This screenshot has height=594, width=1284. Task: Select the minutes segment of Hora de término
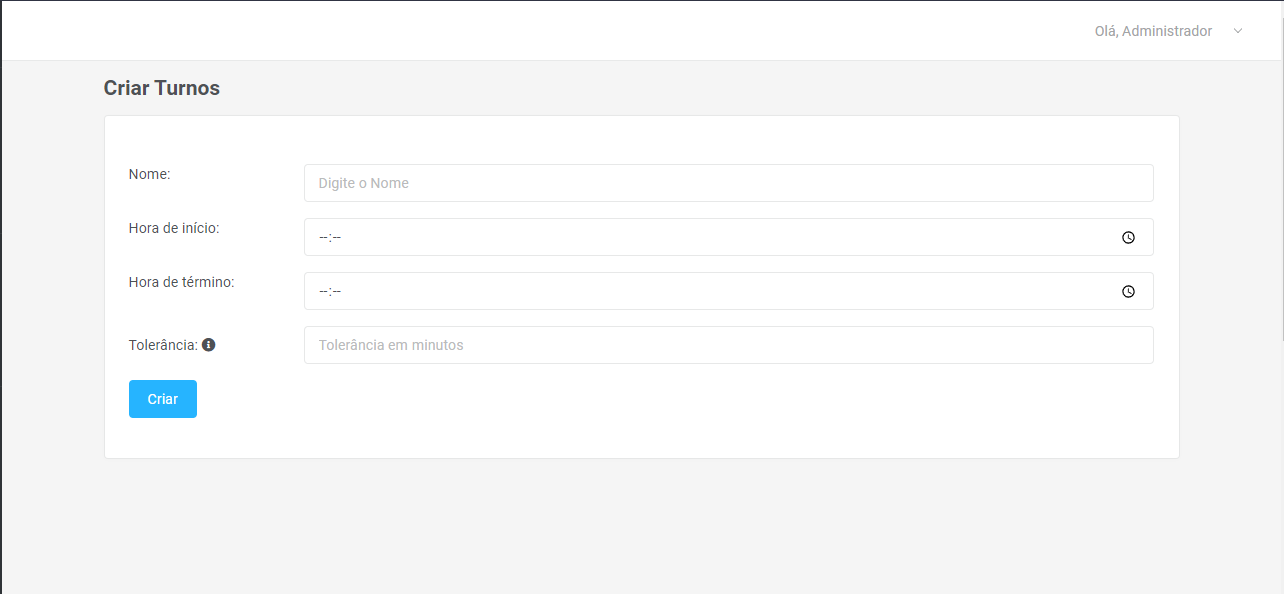click(336, 292)
